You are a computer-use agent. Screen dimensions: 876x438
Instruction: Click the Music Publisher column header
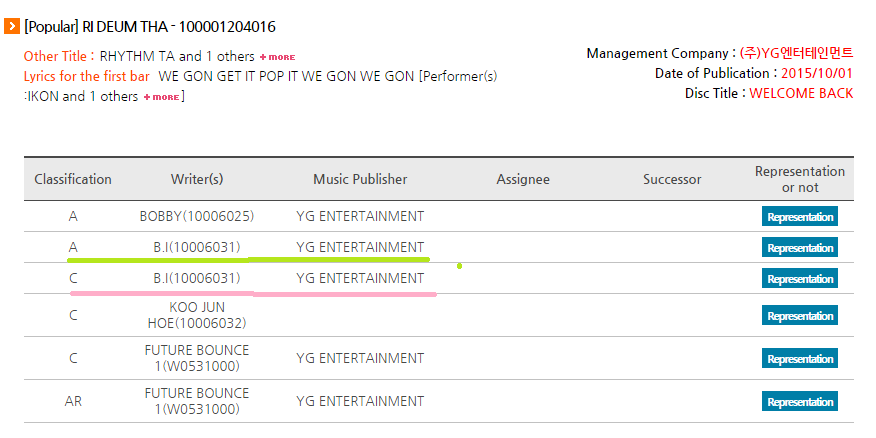tap(360, 179)
